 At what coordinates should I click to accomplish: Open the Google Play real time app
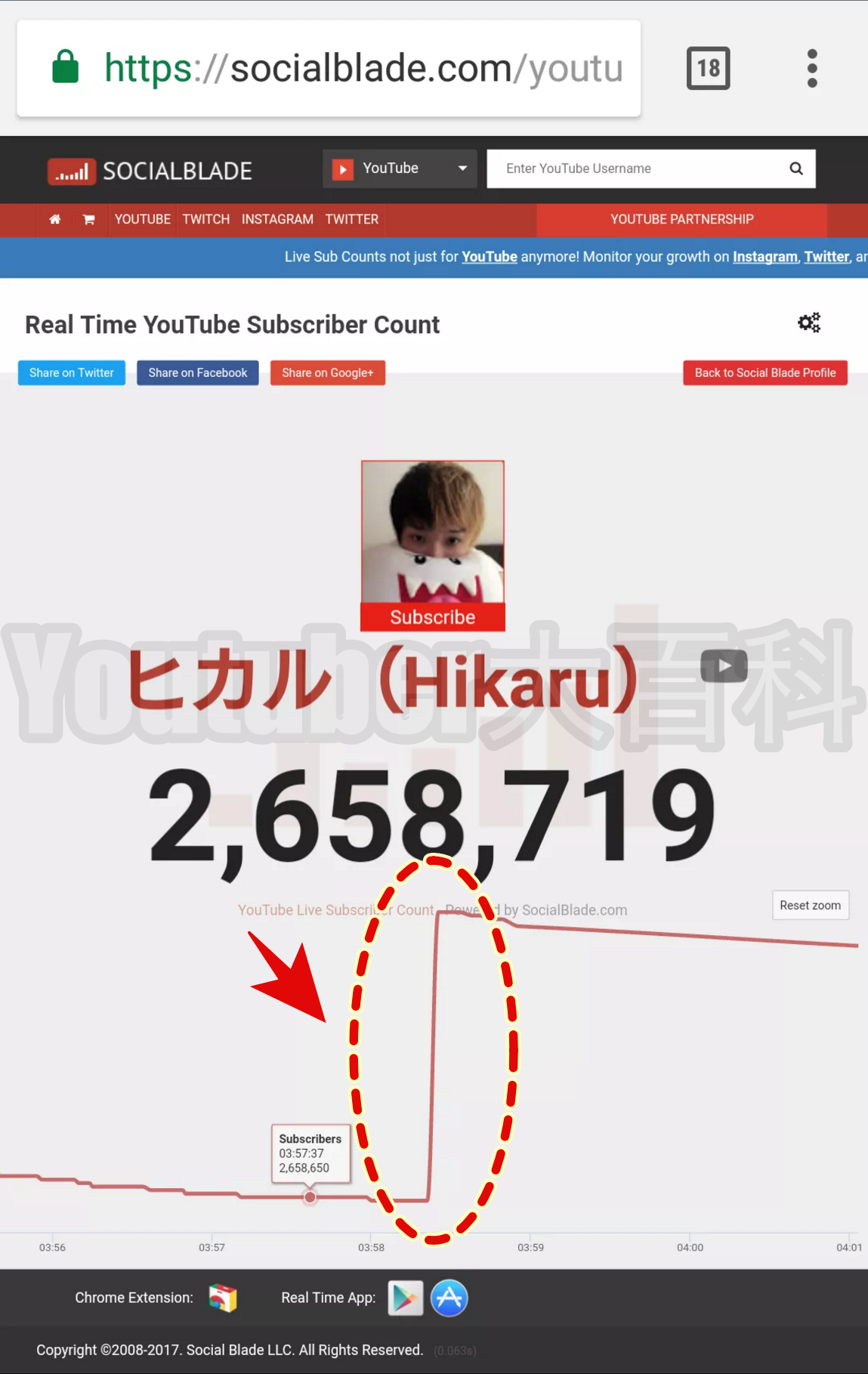405,1298
